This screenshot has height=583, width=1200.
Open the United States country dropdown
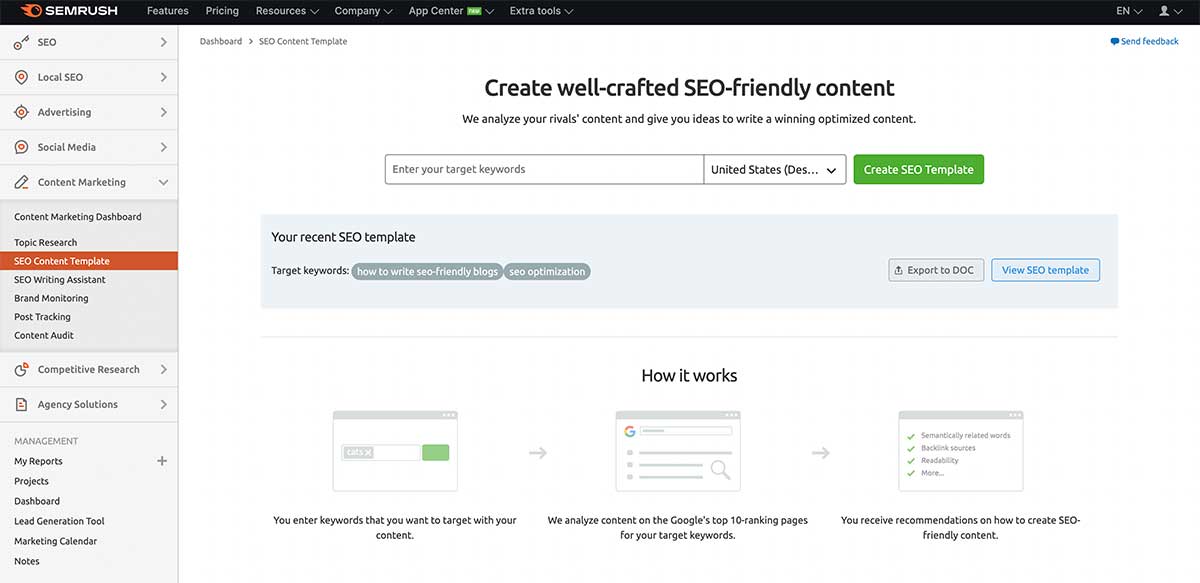click(x=775, y=169)
